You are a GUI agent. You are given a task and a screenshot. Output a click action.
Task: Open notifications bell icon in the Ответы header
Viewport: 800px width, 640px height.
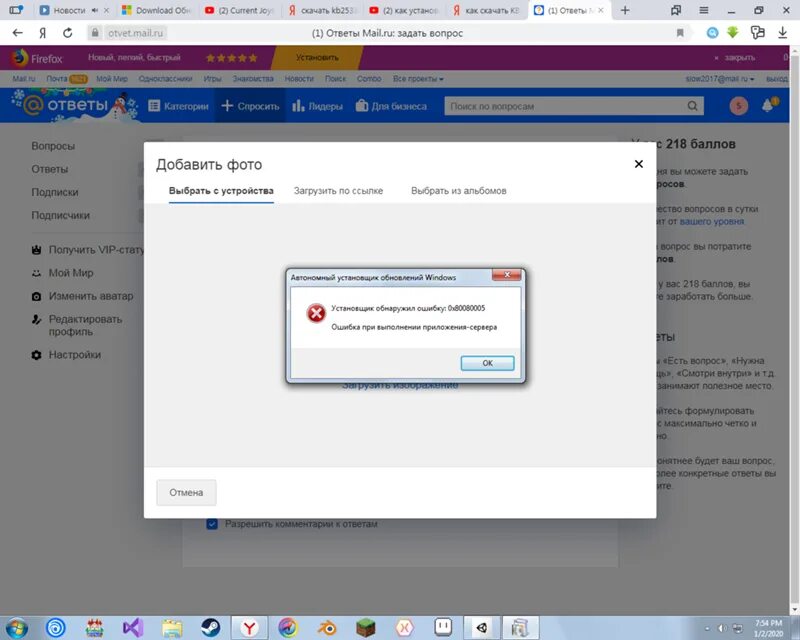pyautogui.click(x=768, y=105)
